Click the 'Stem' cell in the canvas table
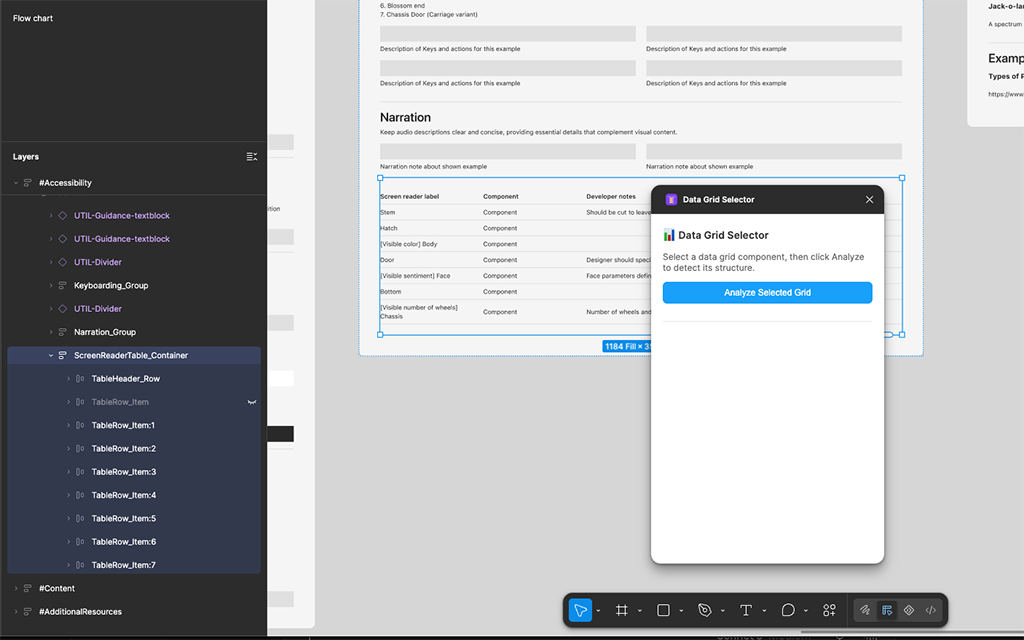 tap(387, 212)
